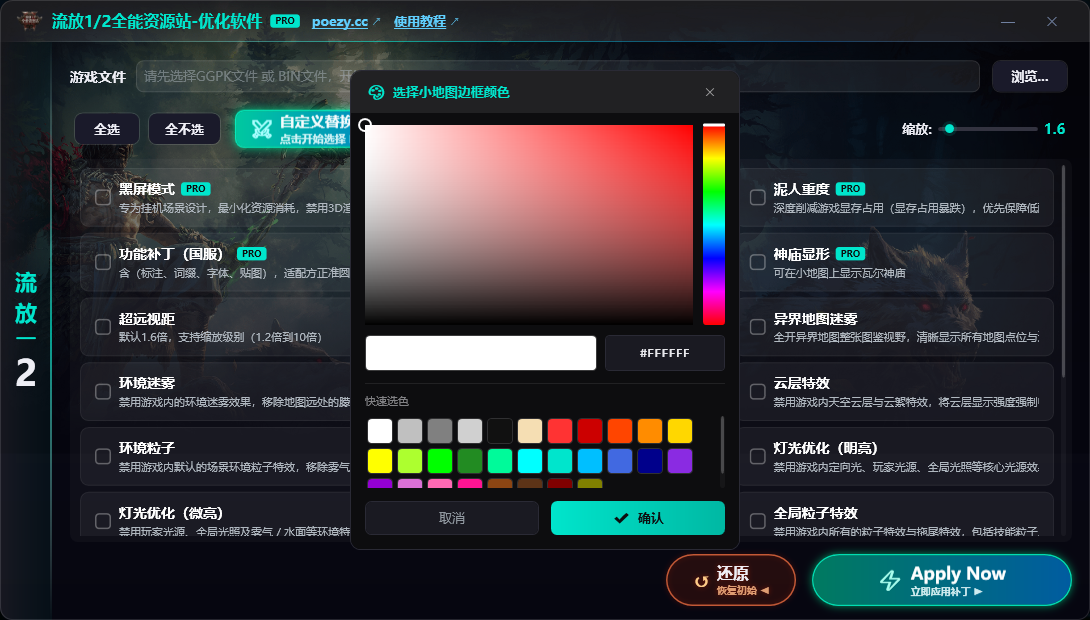
Task: Confirm the color with 确认
Action: pos(638,518)
